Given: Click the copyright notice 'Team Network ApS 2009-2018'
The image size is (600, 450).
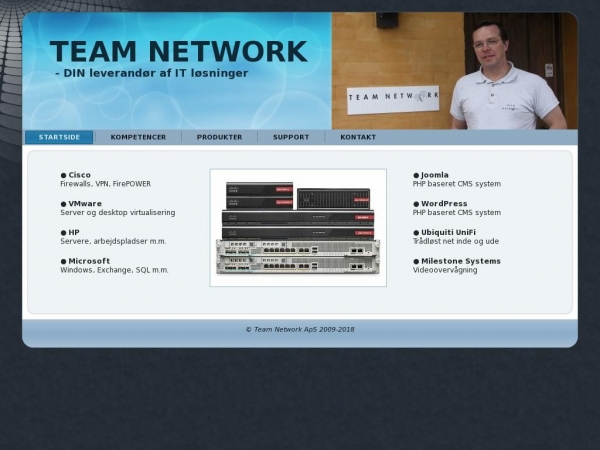Looking at the screenshot, I should pos(300,329).
